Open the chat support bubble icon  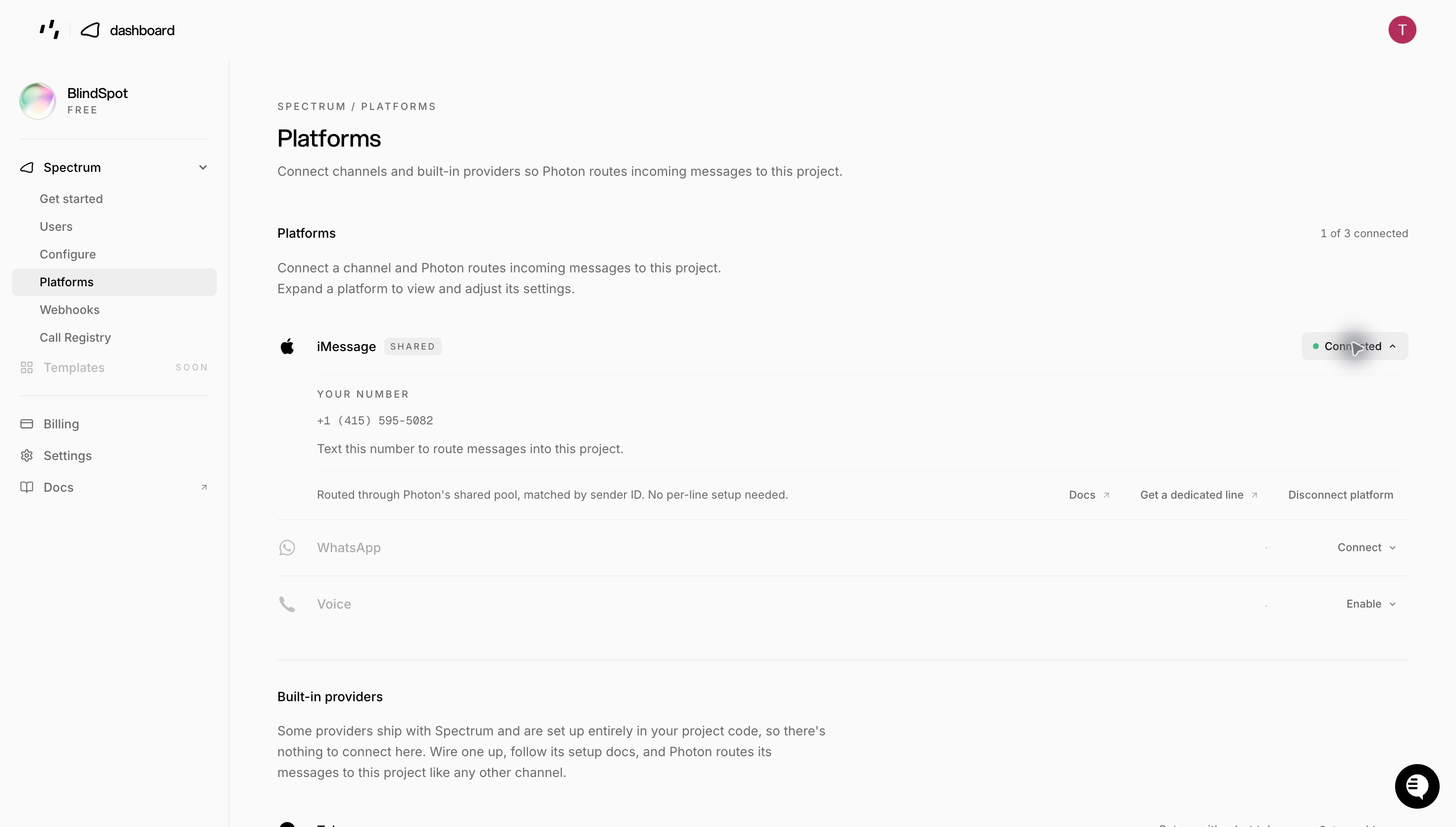[x=1417, y=786]
